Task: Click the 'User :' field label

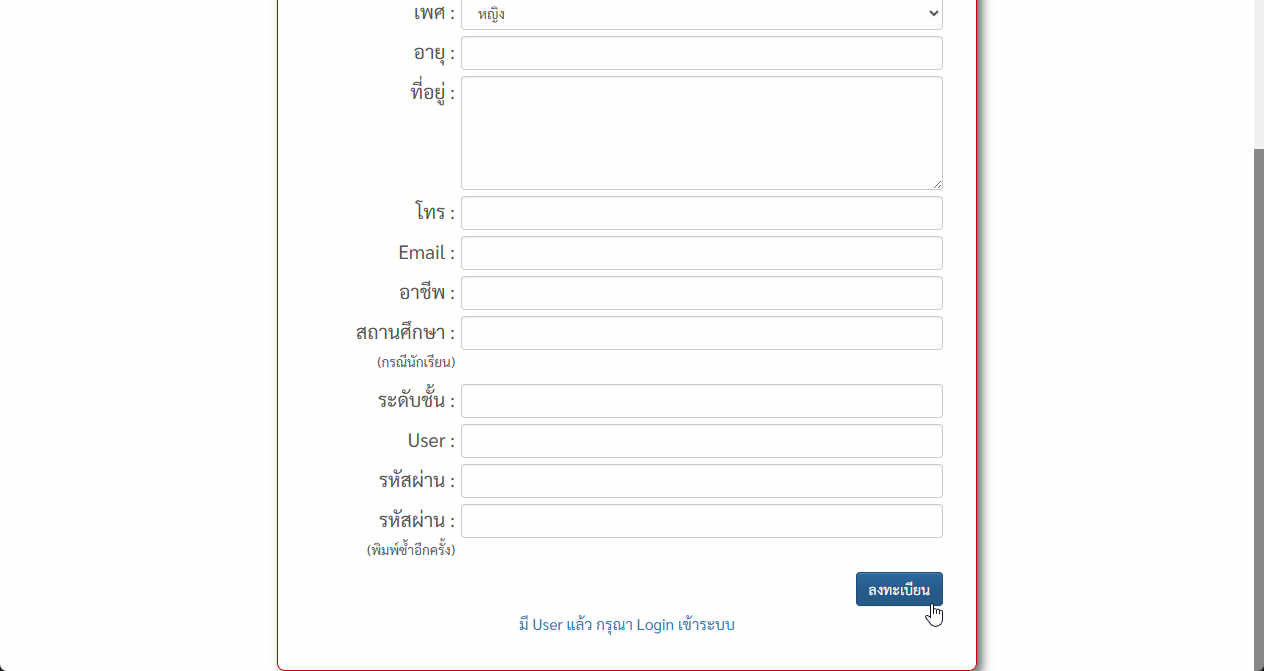Action: (x=431, y=441)
